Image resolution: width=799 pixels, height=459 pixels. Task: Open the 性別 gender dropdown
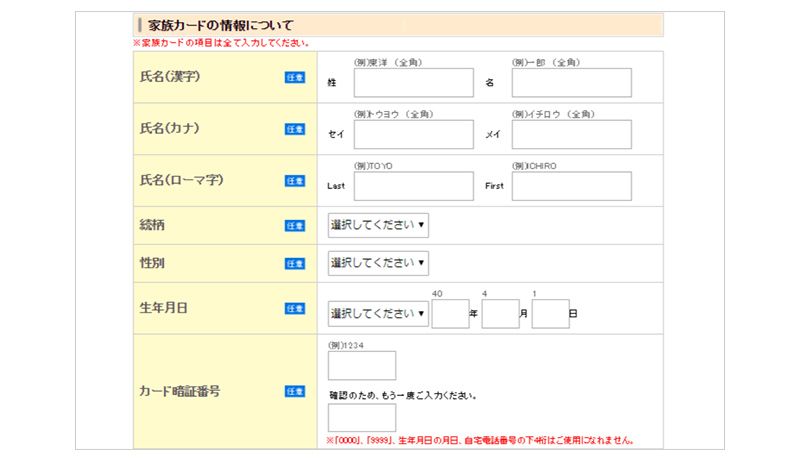(x=378, y=263)
